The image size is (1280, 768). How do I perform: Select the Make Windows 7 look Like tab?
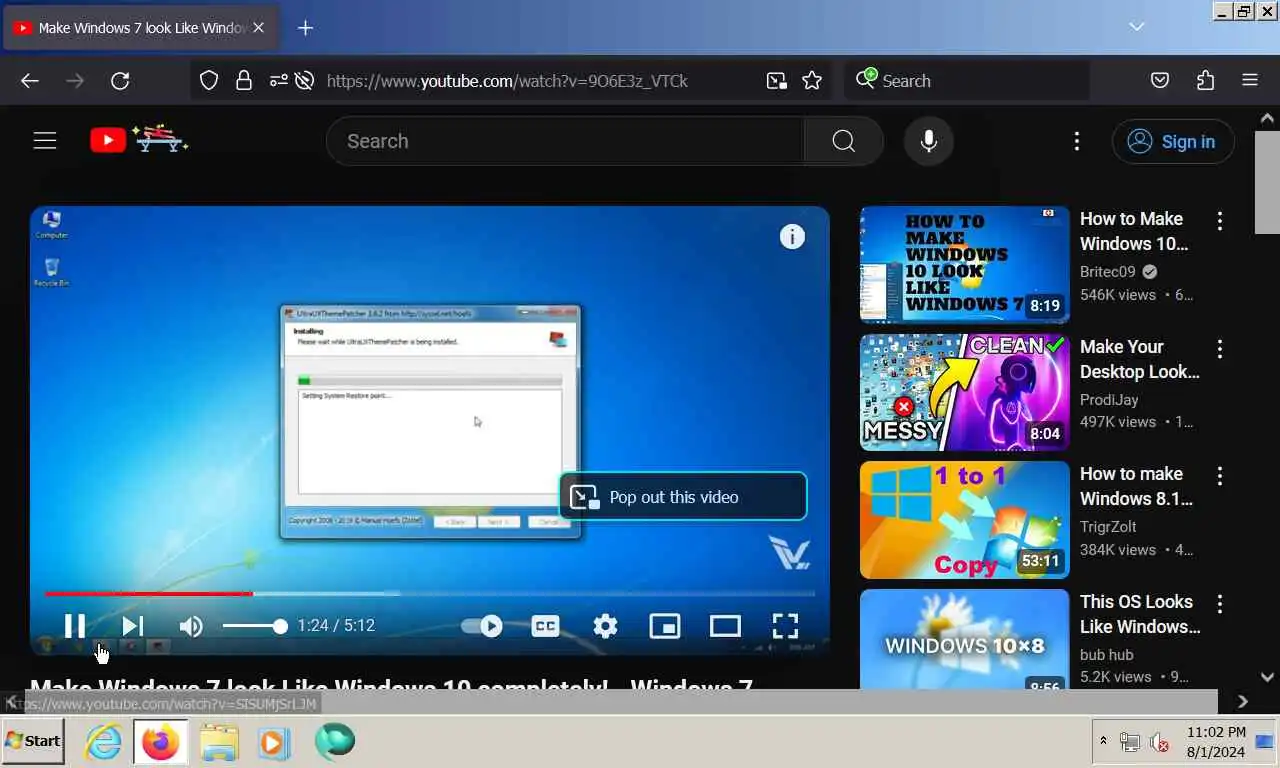pos(140,28)
